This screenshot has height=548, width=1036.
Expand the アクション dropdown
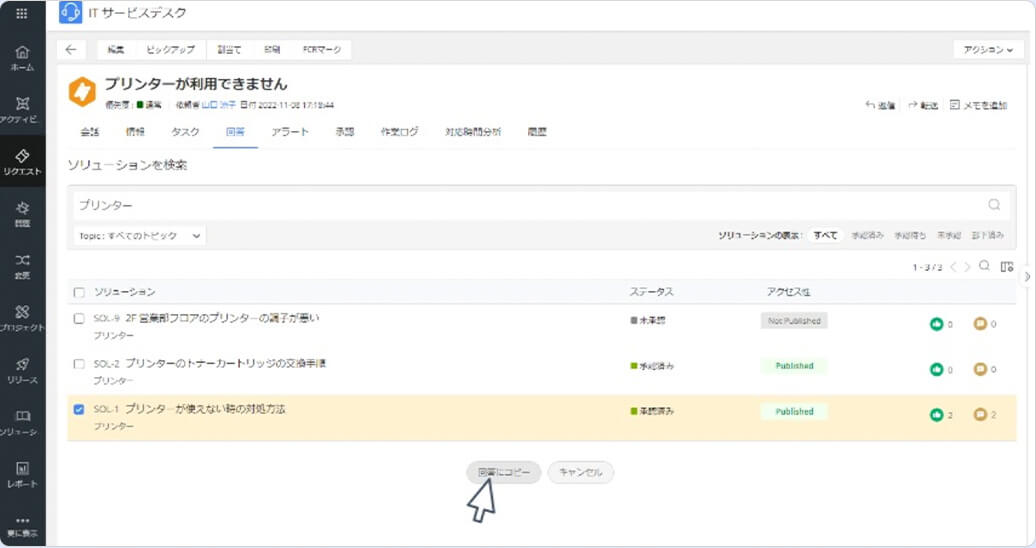(988, 50)
